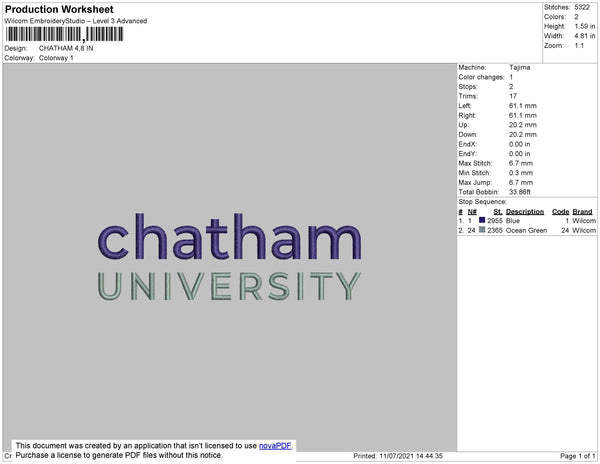Click the 'Ocean Green' description text
This screenshot has width=600, height=464.
pos(526,230)
